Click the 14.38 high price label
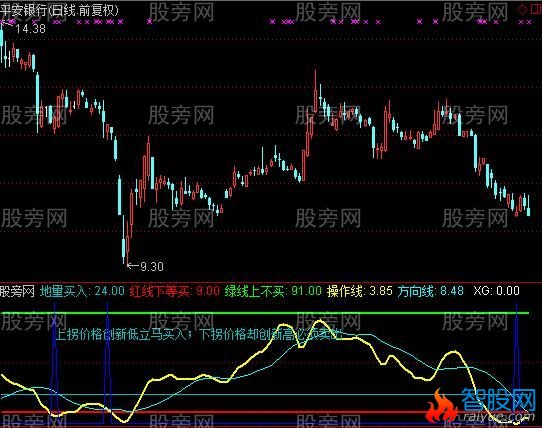Image resolution: width=542 pixels, height=428 pixels. 30,29
